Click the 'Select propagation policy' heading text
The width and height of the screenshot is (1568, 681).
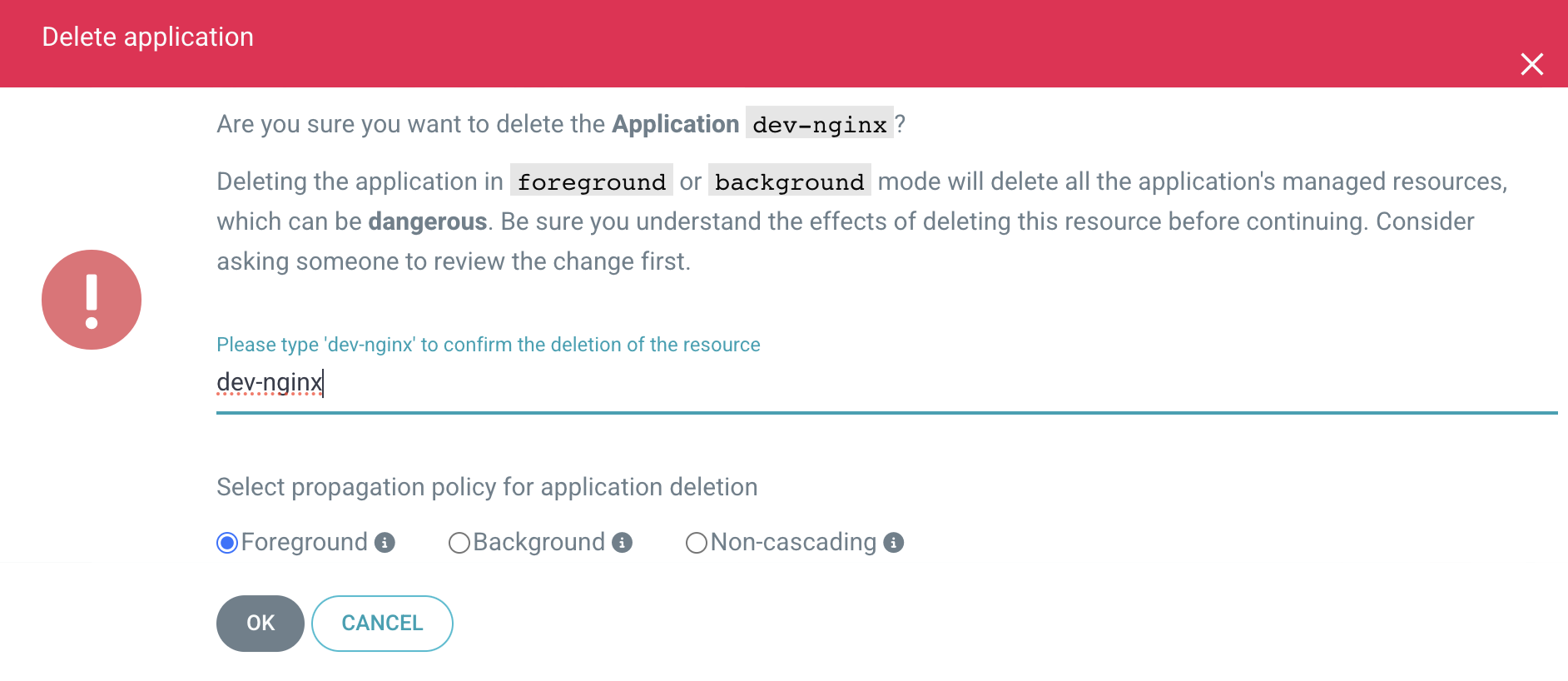487,487
